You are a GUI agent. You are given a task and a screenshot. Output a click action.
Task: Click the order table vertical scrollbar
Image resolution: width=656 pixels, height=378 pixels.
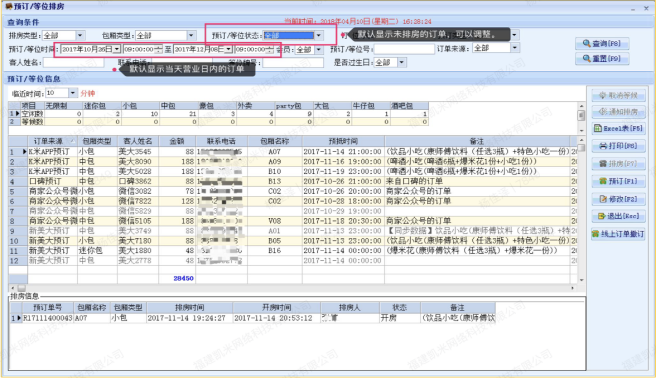coord(581,209)
